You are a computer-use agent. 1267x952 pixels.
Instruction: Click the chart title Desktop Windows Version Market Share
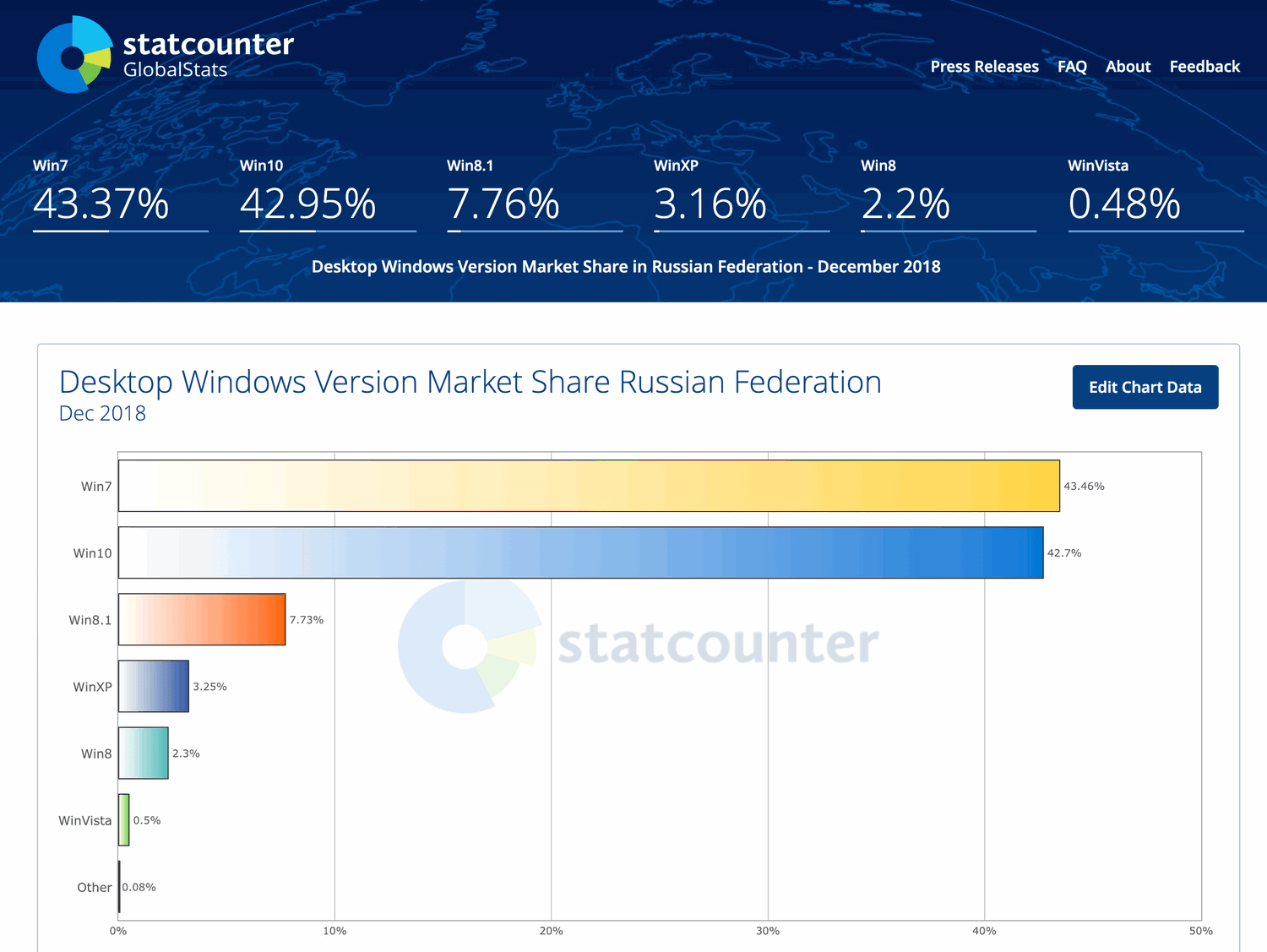click(470, 382)
